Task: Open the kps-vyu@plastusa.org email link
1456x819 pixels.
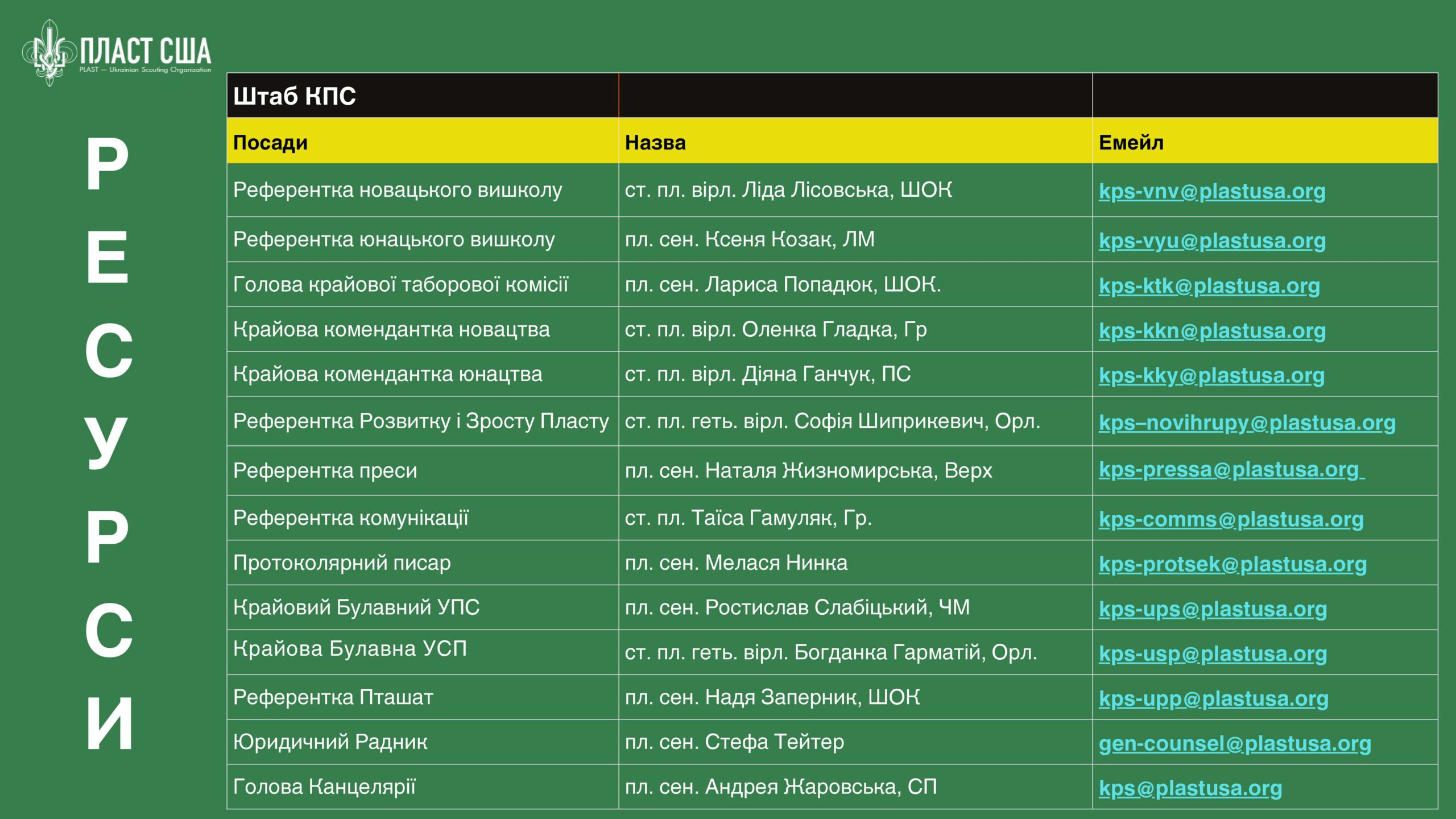Action: tap(1211, 241)
